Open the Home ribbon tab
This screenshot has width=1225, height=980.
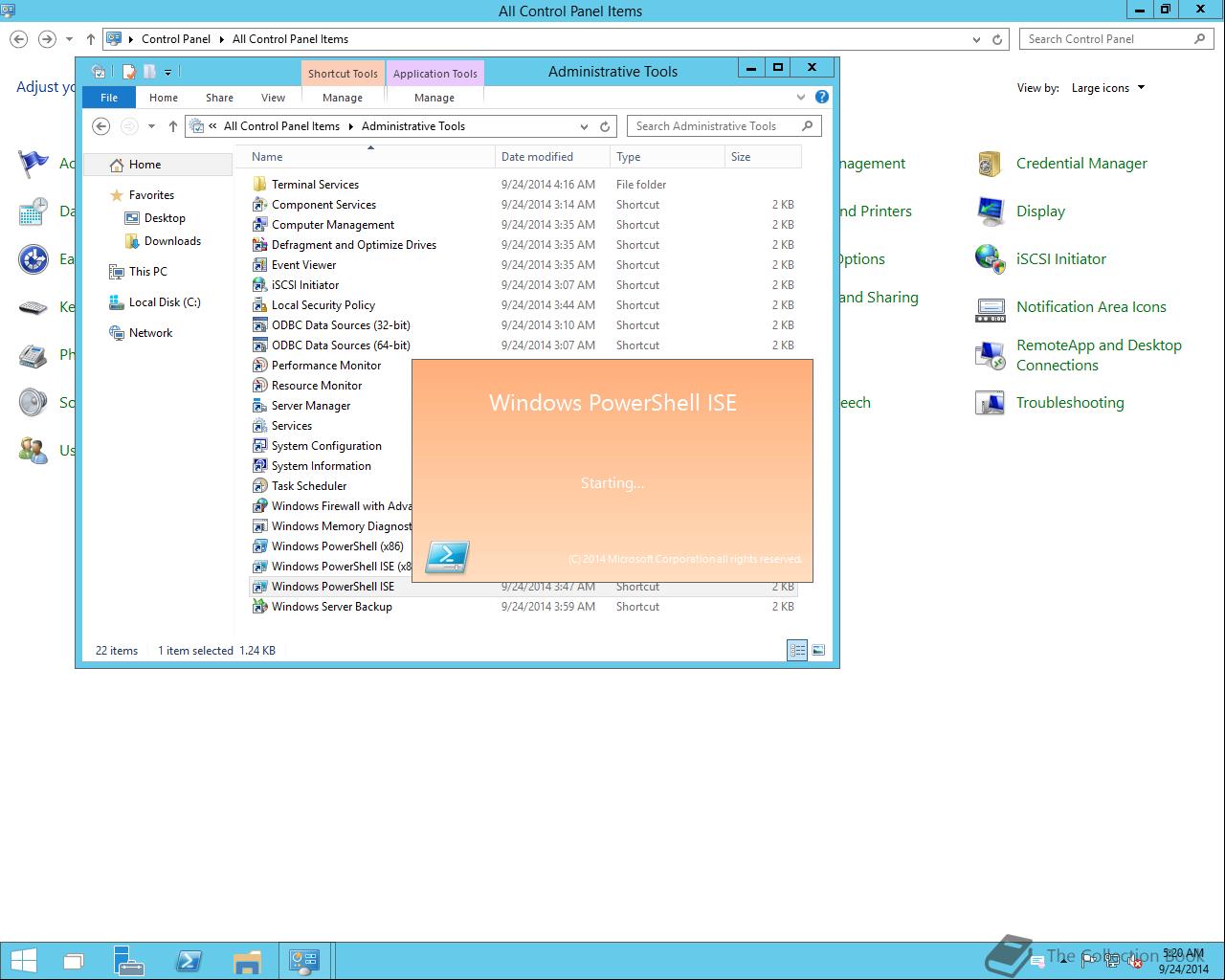[x=164, y=98]
